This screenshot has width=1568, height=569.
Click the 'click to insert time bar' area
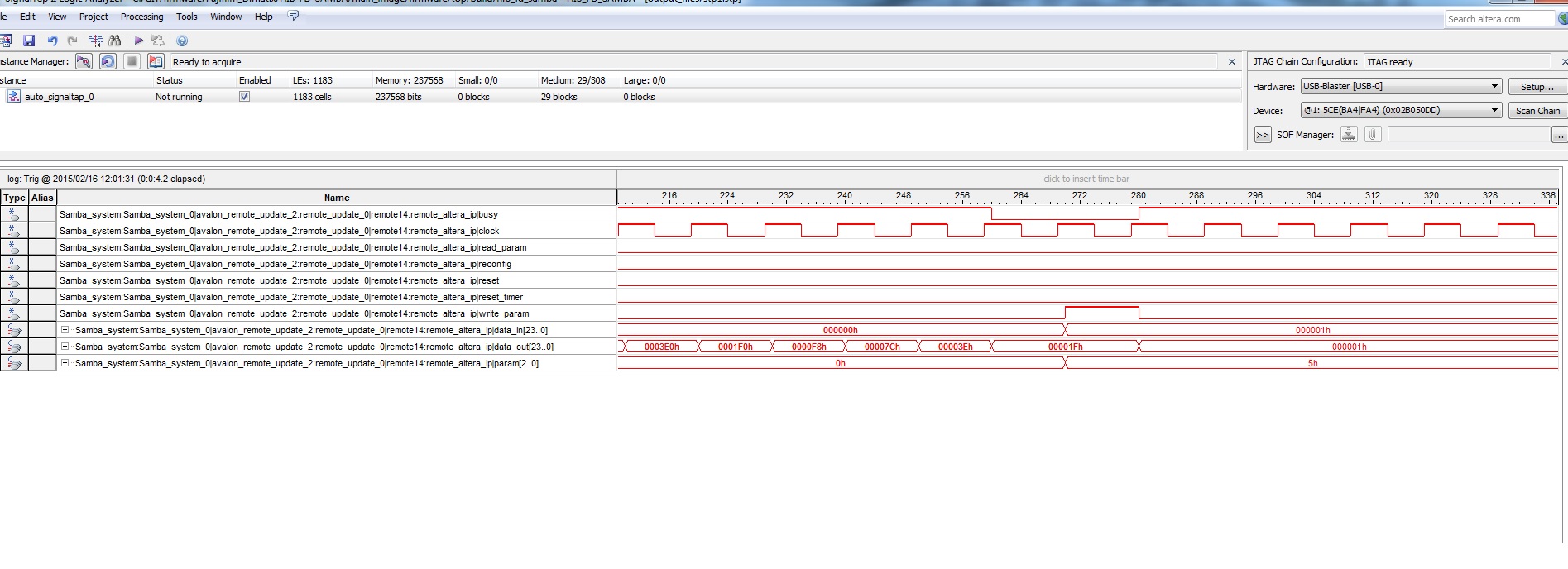pyautogui.click(x=1086, y=179)
